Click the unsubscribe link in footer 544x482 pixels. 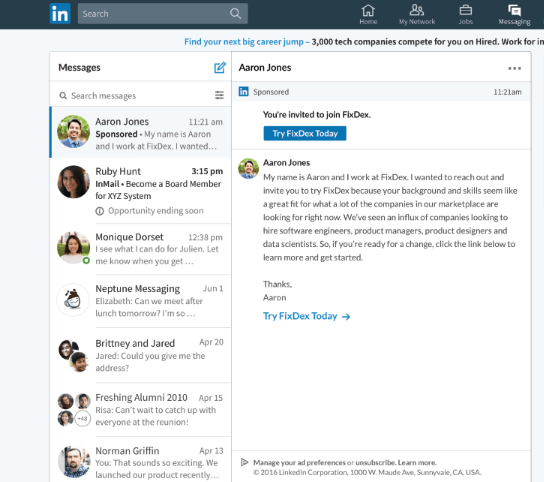[x=375, y=463]
